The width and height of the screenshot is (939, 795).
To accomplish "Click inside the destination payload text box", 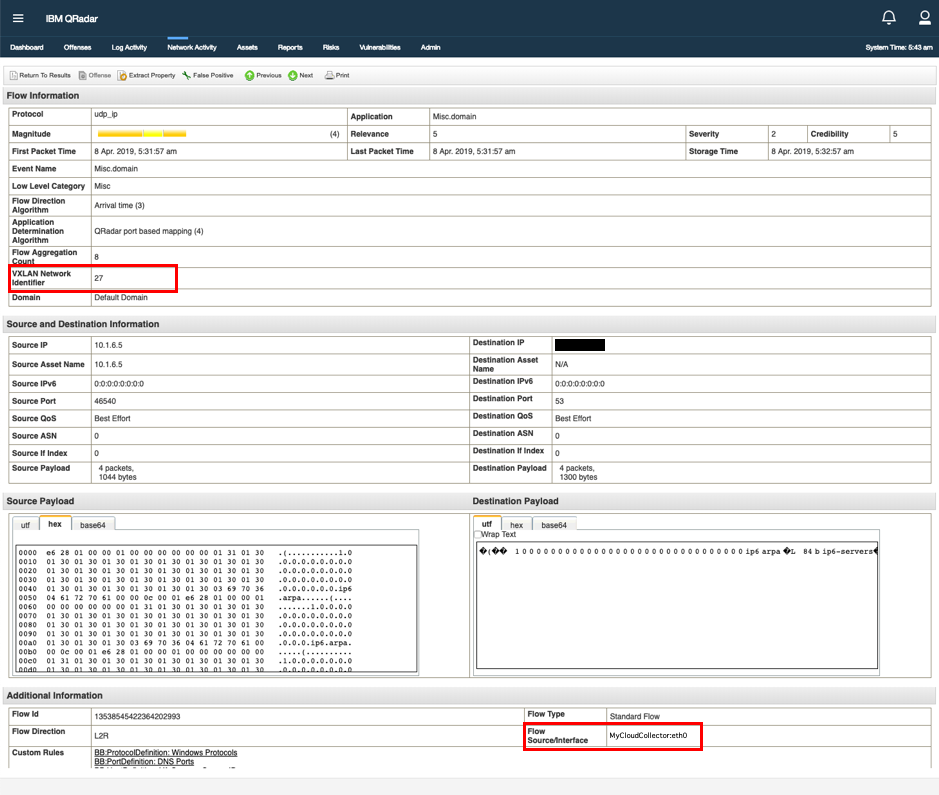I will pos(677,605).
